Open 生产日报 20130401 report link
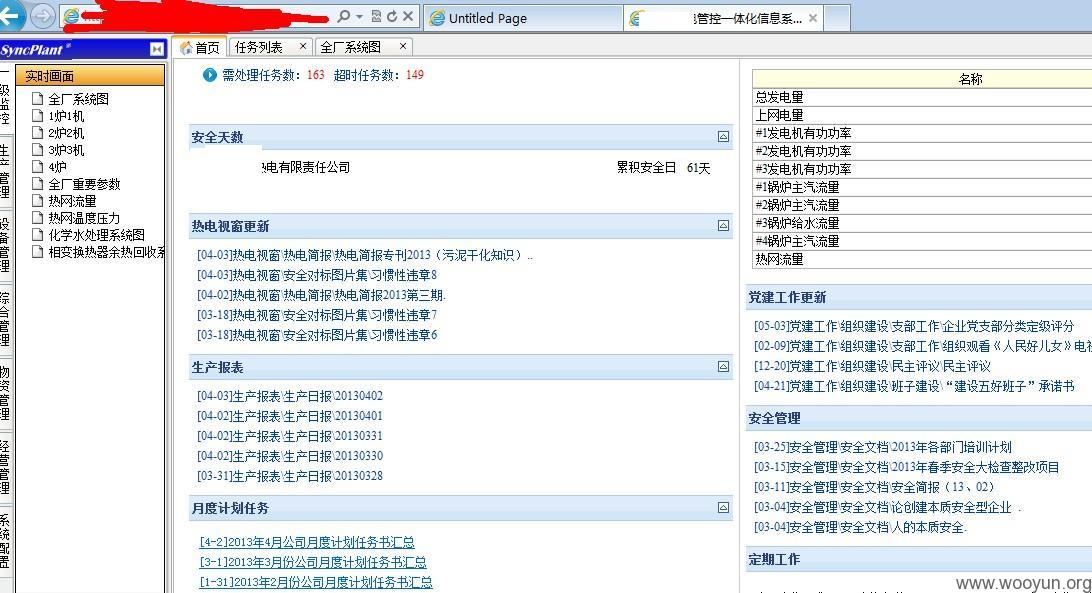This screenshot has height=593, width=1092. pyautogui.click(x=290, y=416)
